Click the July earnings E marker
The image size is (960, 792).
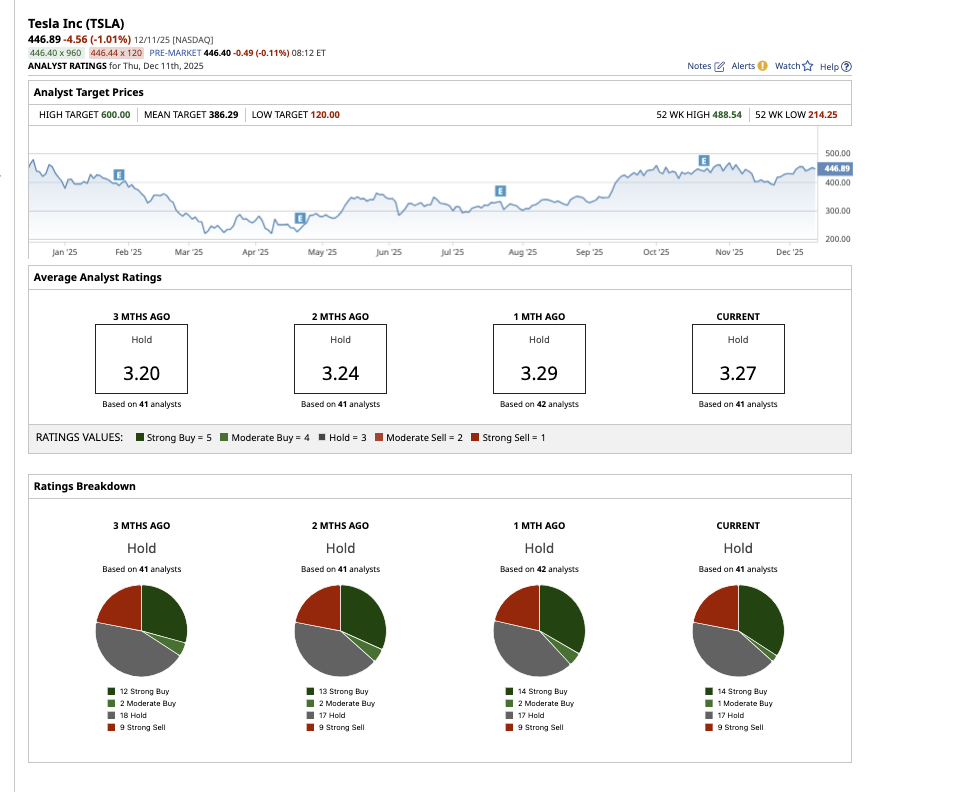click(500, 191)
